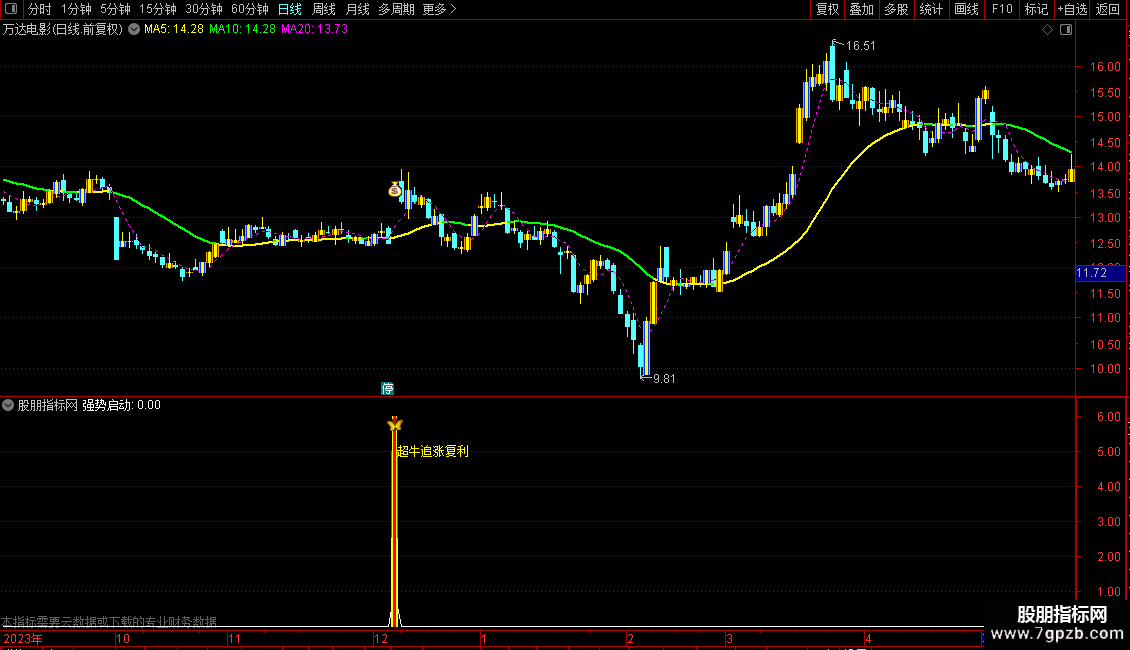Screen dimensions: 1130x650
Task: Switch to 月线 monthly chart
Action: tap(357, 9)
